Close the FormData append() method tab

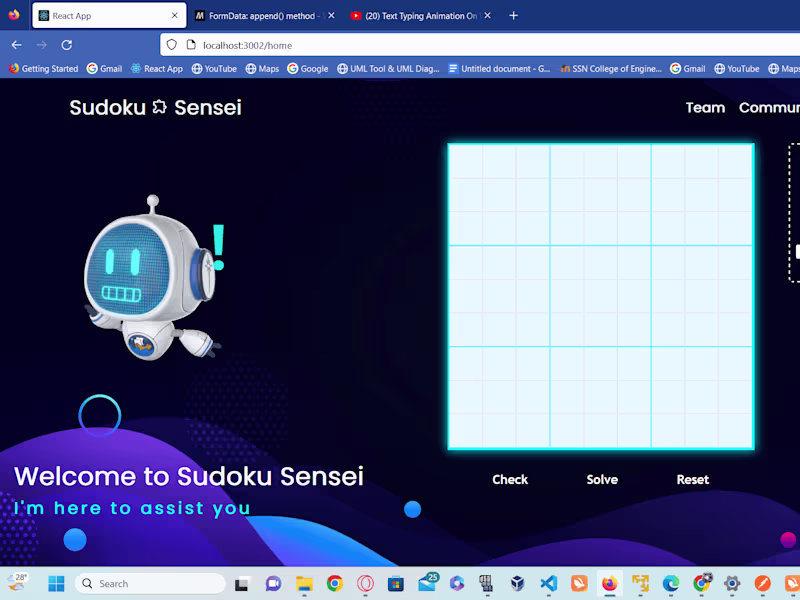pos(332,16)
